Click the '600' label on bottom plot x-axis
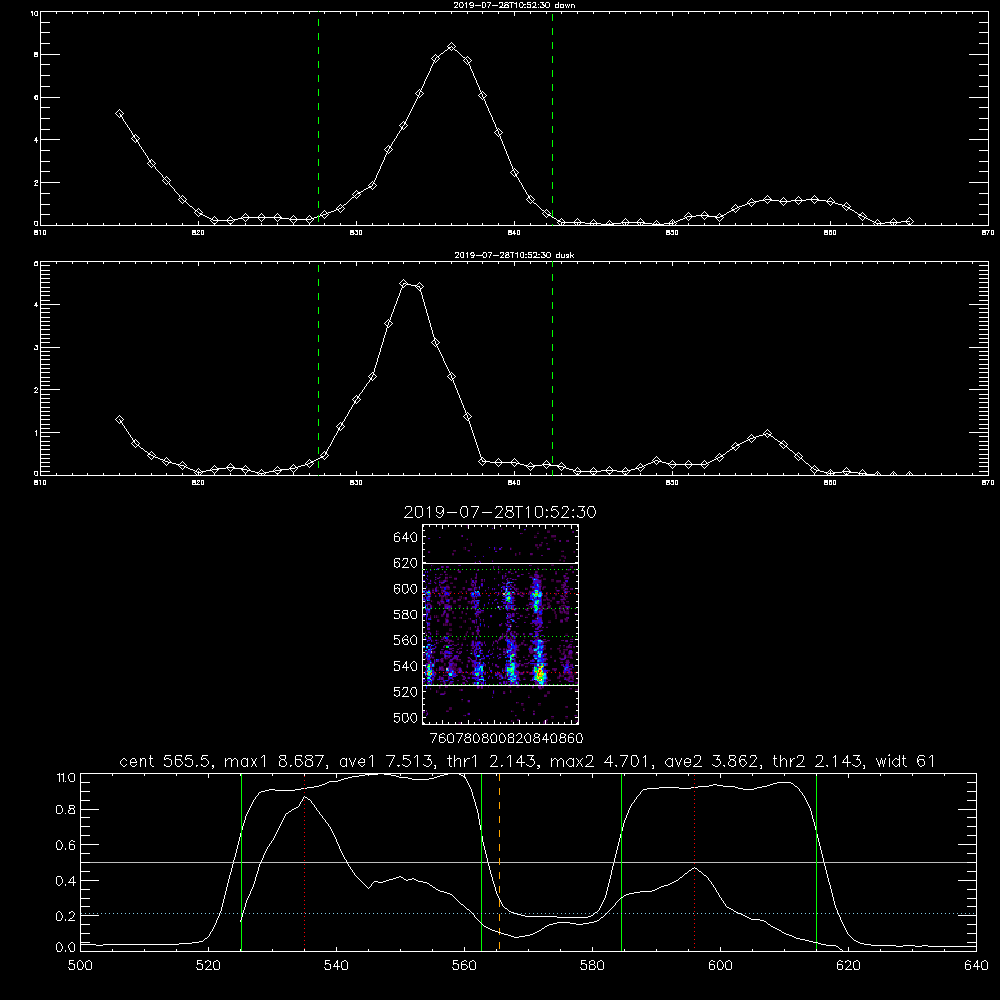The width and height of the screenshot is (1000, 1000). [721, 966]
